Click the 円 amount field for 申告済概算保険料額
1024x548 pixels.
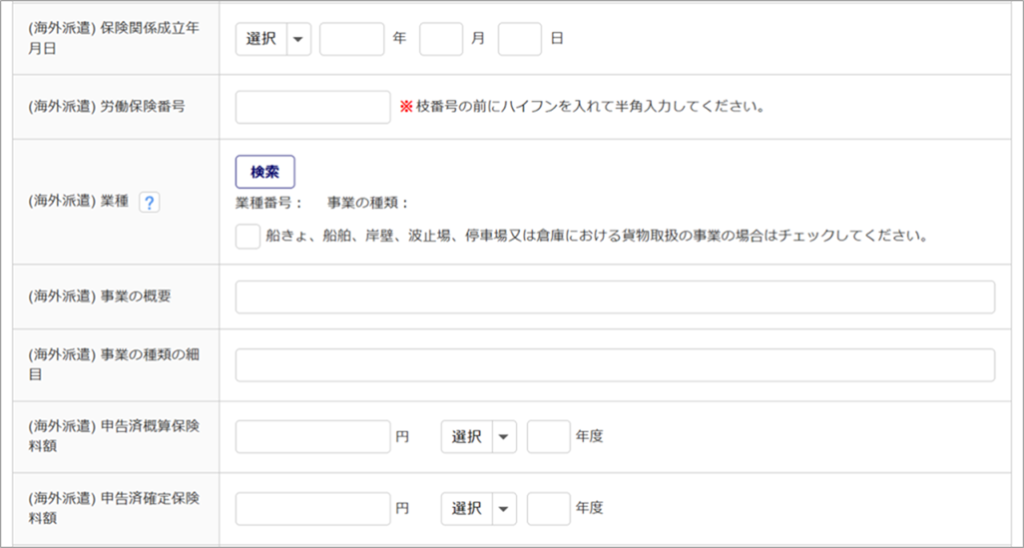pos(313,437)
